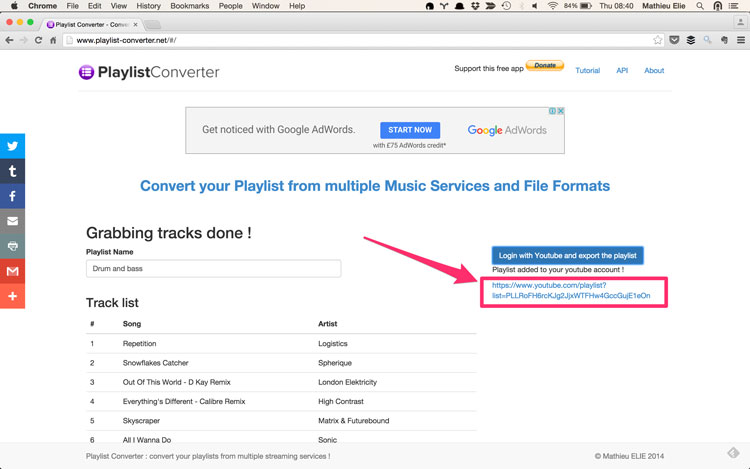Click the Time Machine clock icon
750x469 pixels.
pos(506,6)
